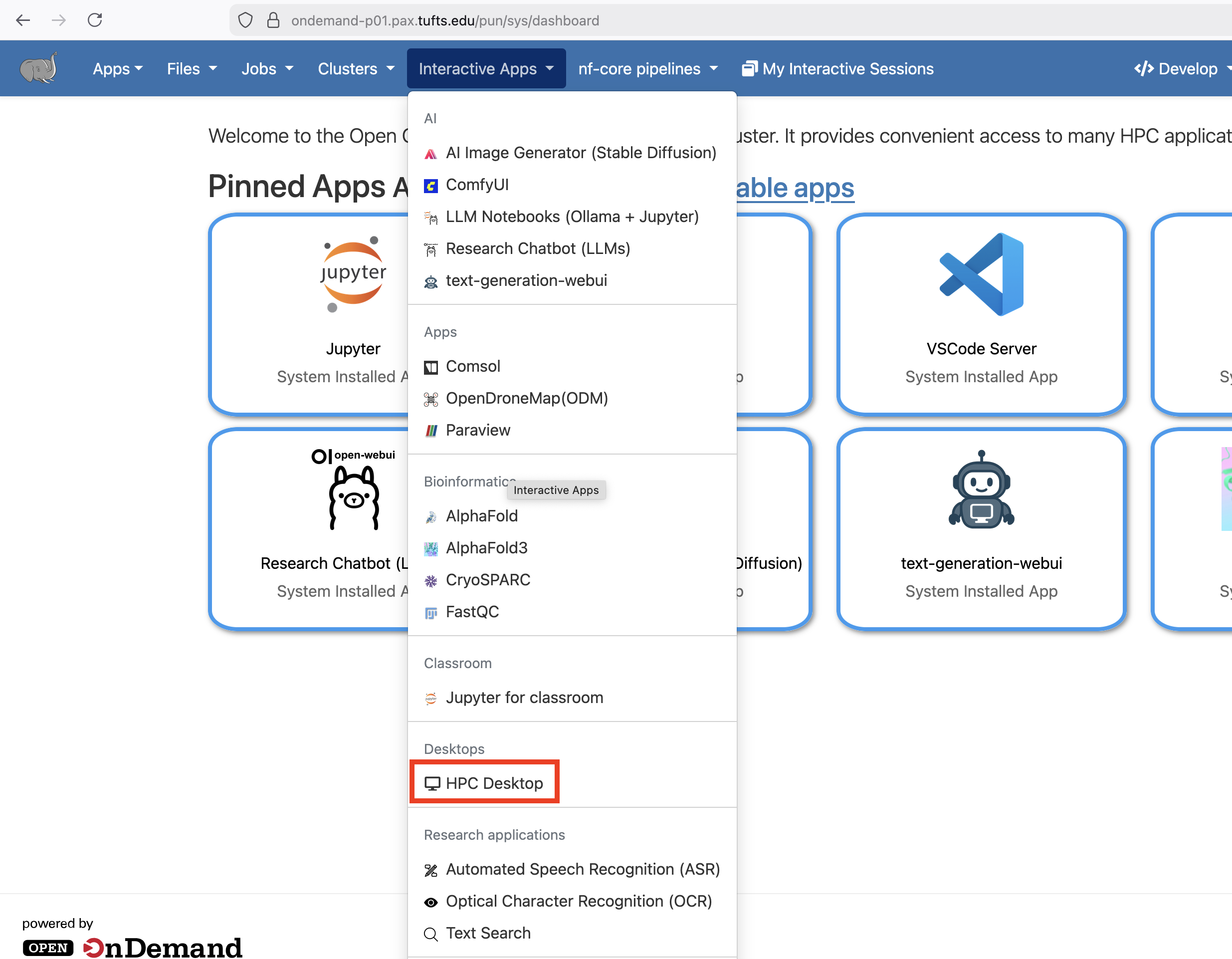The height and width of the screenshot is (959, 1232).
Task: Click the Jupyter logo icon
Action: point(353,274)
